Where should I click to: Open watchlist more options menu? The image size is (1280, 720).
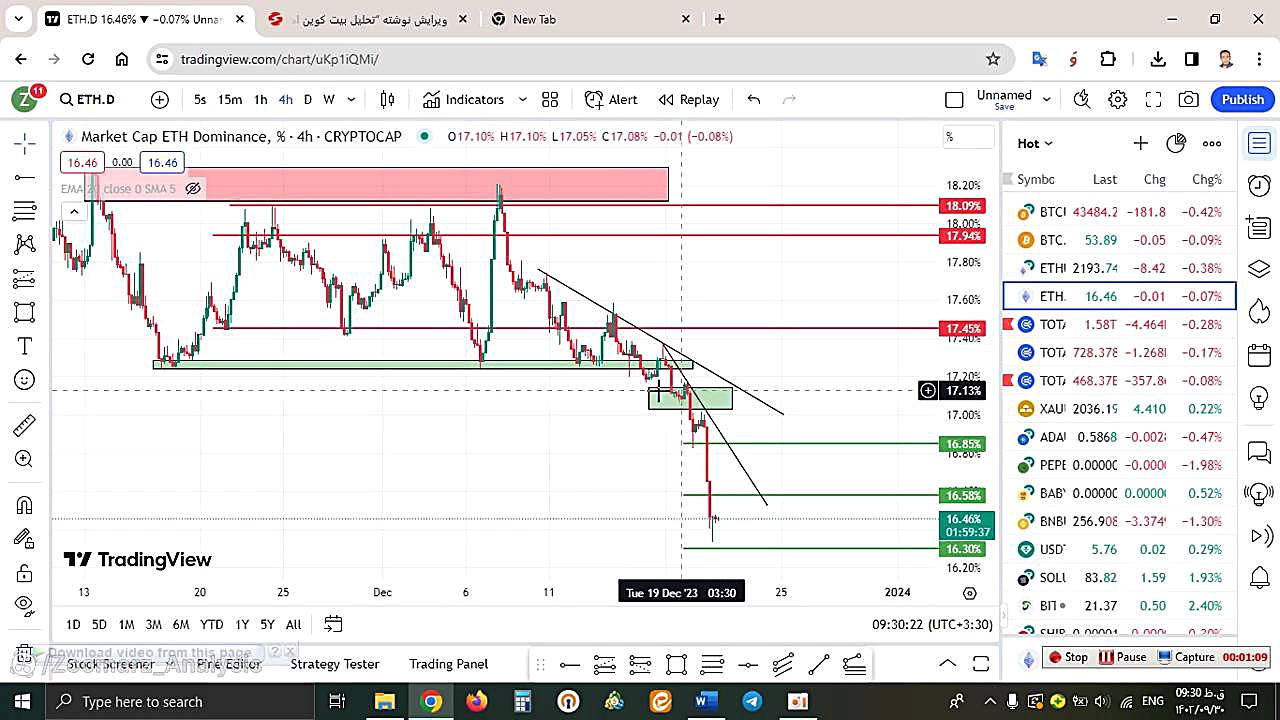click(x=1212, y=143)
